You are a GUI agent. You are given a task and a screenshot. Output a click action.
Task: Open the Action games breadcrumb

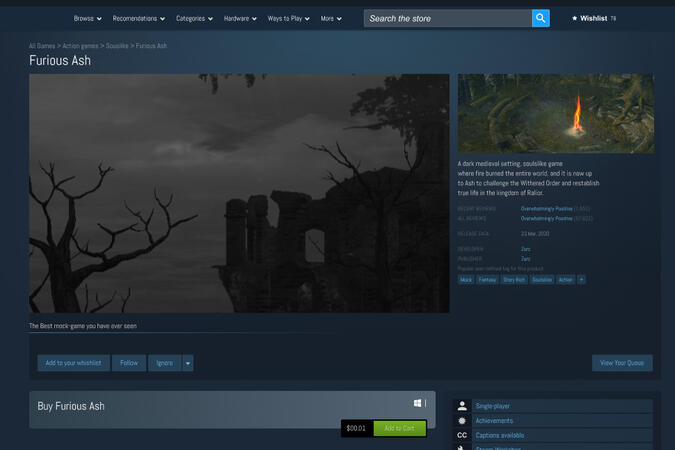[x=81, y=46]
